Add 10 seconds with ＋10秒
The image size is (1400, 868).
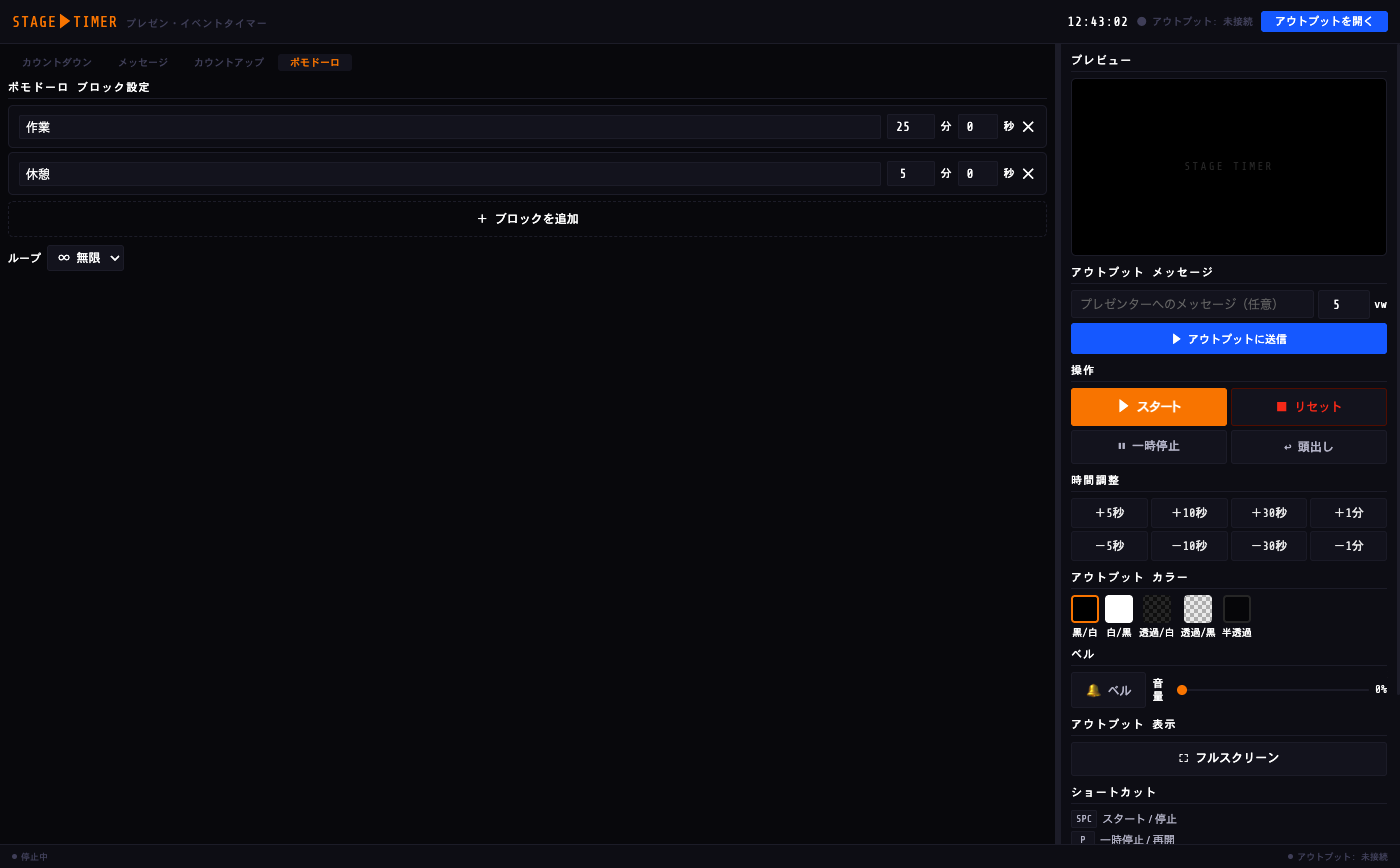[1189, 513]
